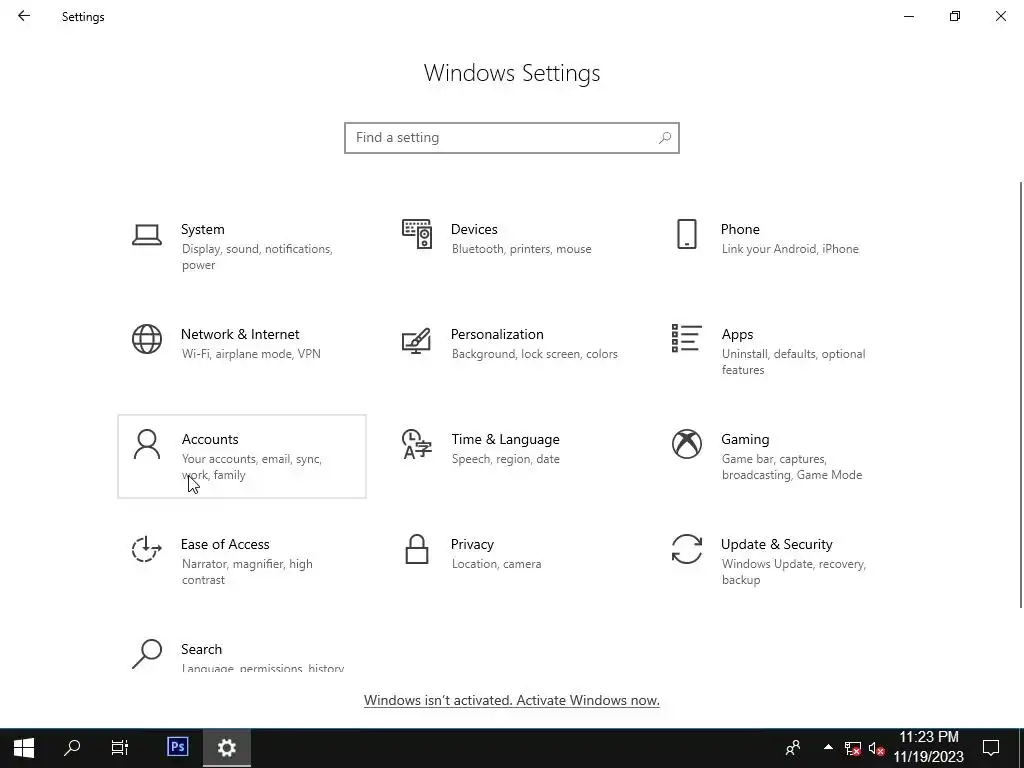1024x768 pixels.
Task: Click the Accounts heading text
Action: click(x=210, y=440)
